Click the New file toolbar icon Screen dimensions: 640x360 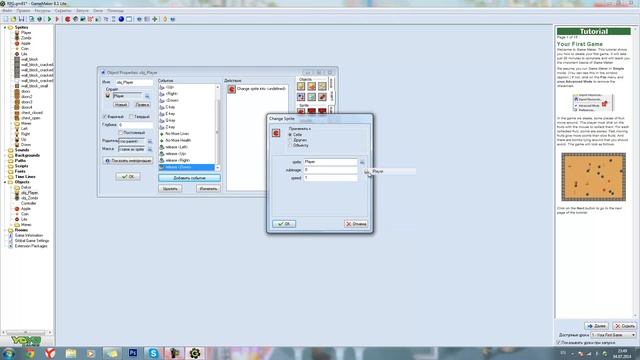click(6, 19)
